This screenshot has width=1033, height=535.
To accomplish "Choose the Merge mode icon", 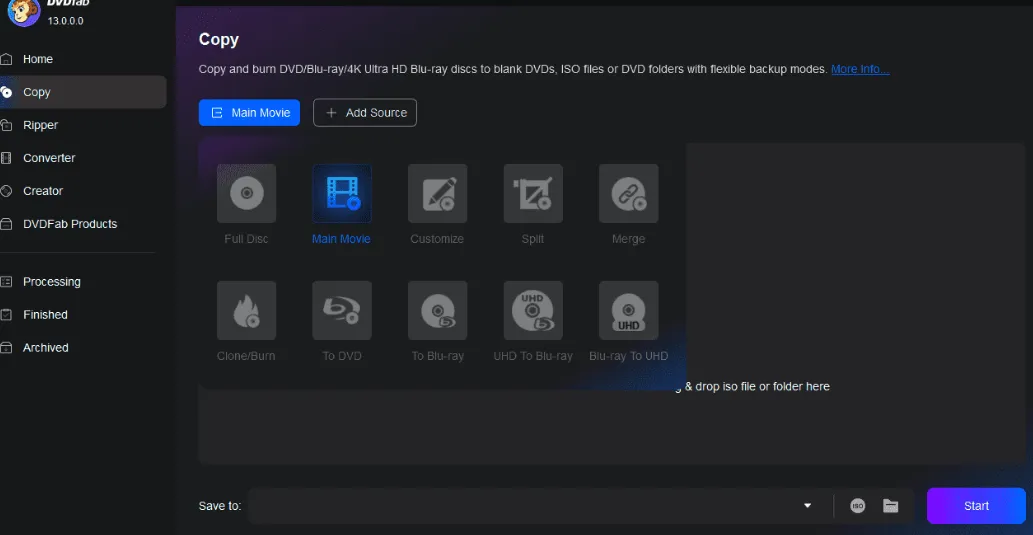I will click(628, 193).
